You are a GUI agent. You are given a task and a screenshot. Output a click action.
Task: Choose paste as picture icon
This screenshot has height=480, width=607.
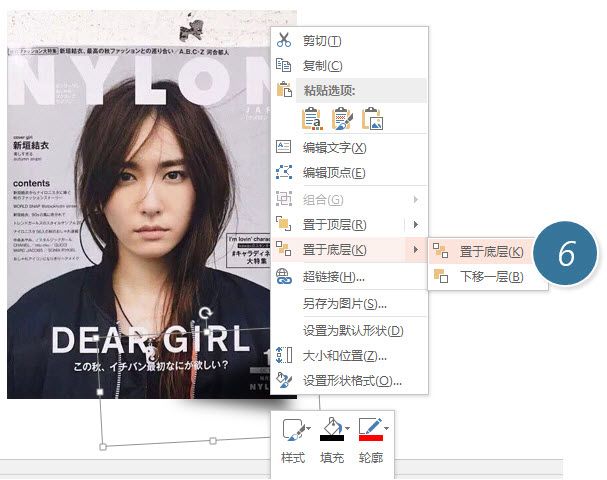tap(372, 118)
